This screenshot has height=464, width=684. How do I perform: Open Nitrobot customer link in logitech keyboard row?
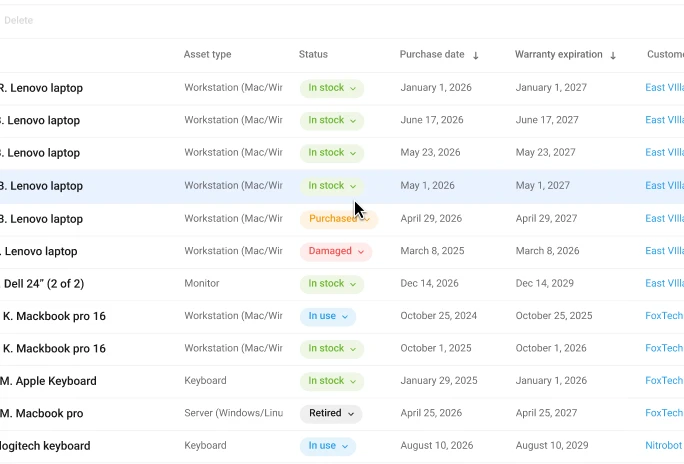tap(664, 446)
